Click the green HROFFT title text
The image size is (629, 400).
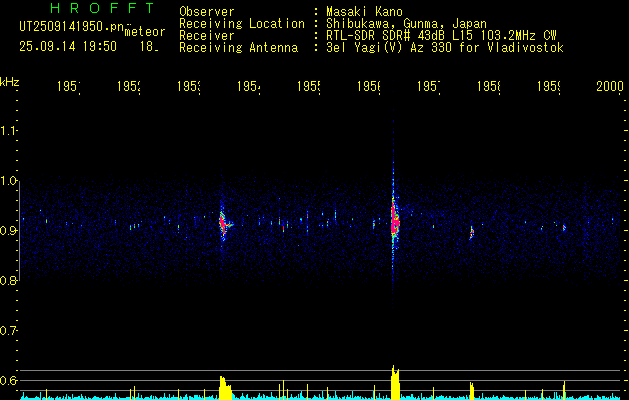point(102,8)
